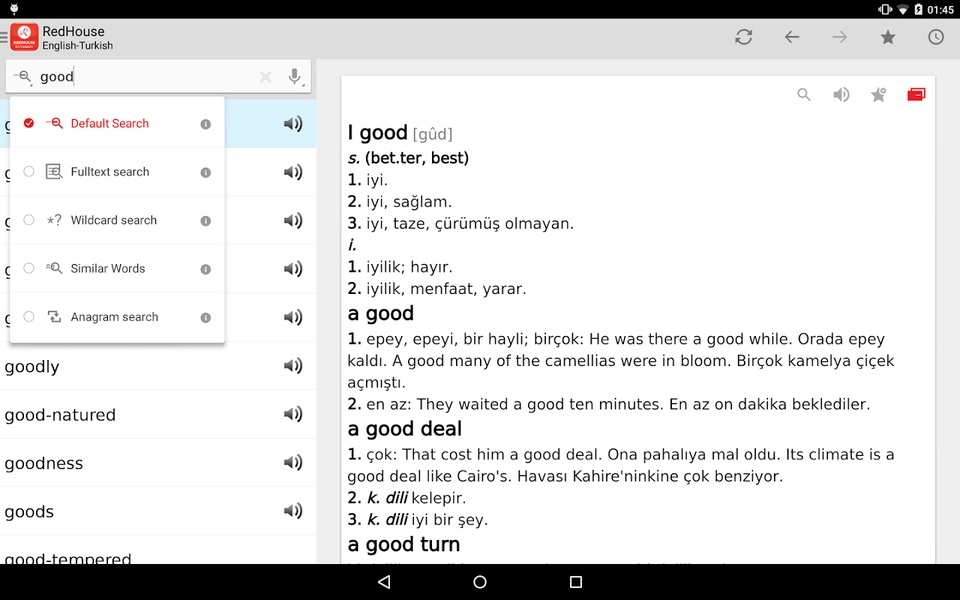Screen dimensions: 960x600
Task: Play audio for the second list result
Action: 293,172
